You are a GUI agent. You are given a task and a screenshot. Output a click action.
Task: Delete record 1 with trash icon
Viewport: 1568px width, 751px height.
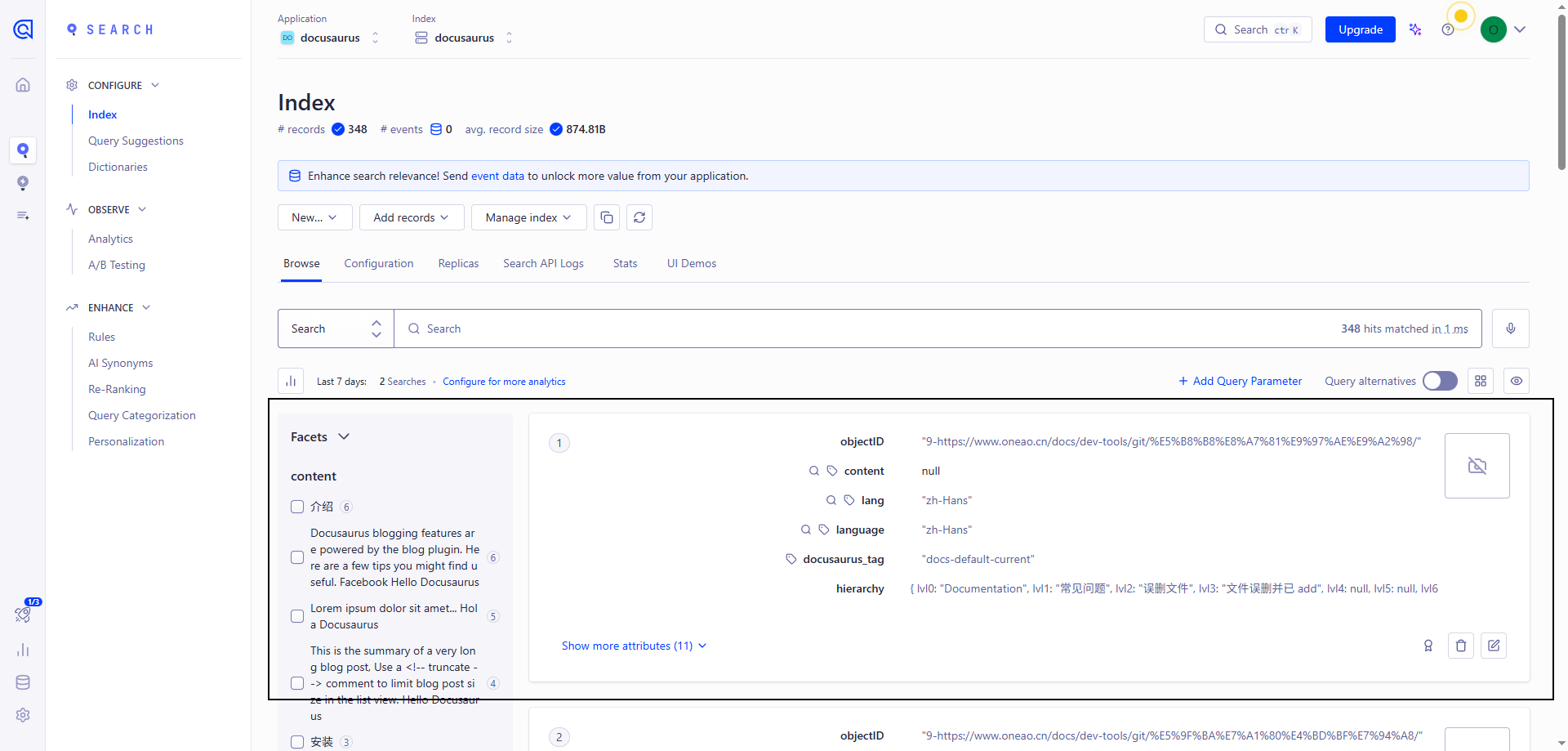[x=1460, y=646]
